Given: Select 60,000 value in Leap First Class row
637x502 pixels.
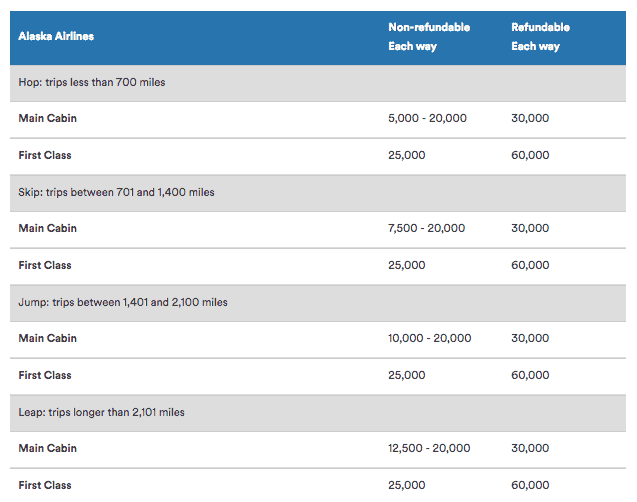Looking at the screenshot, I should pyautogui.click(x=530, y=485).
